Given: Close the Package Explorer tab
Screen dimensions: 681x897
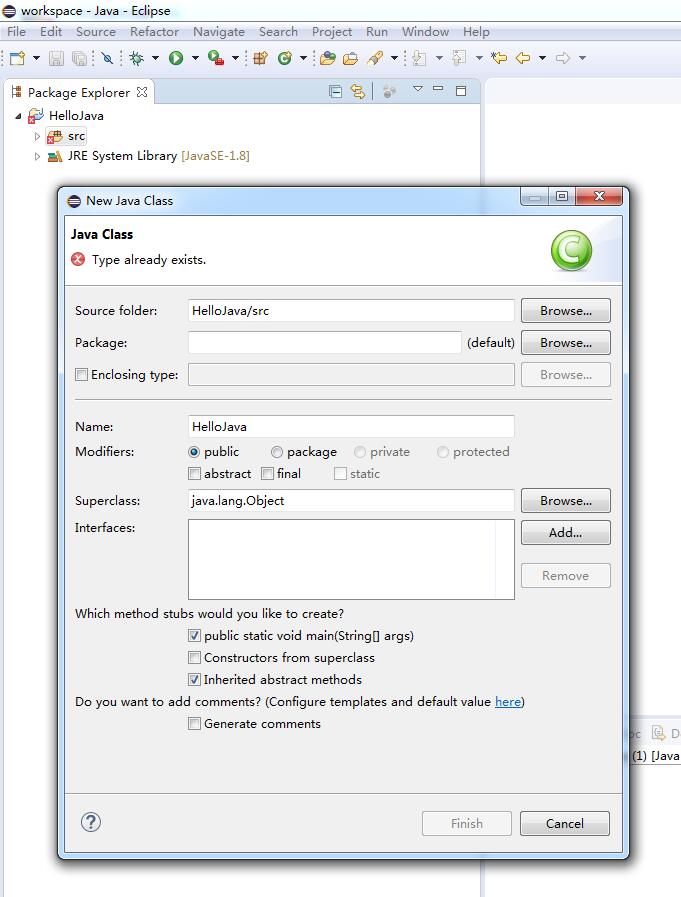Looking at the screenshot, I should 142,92.
